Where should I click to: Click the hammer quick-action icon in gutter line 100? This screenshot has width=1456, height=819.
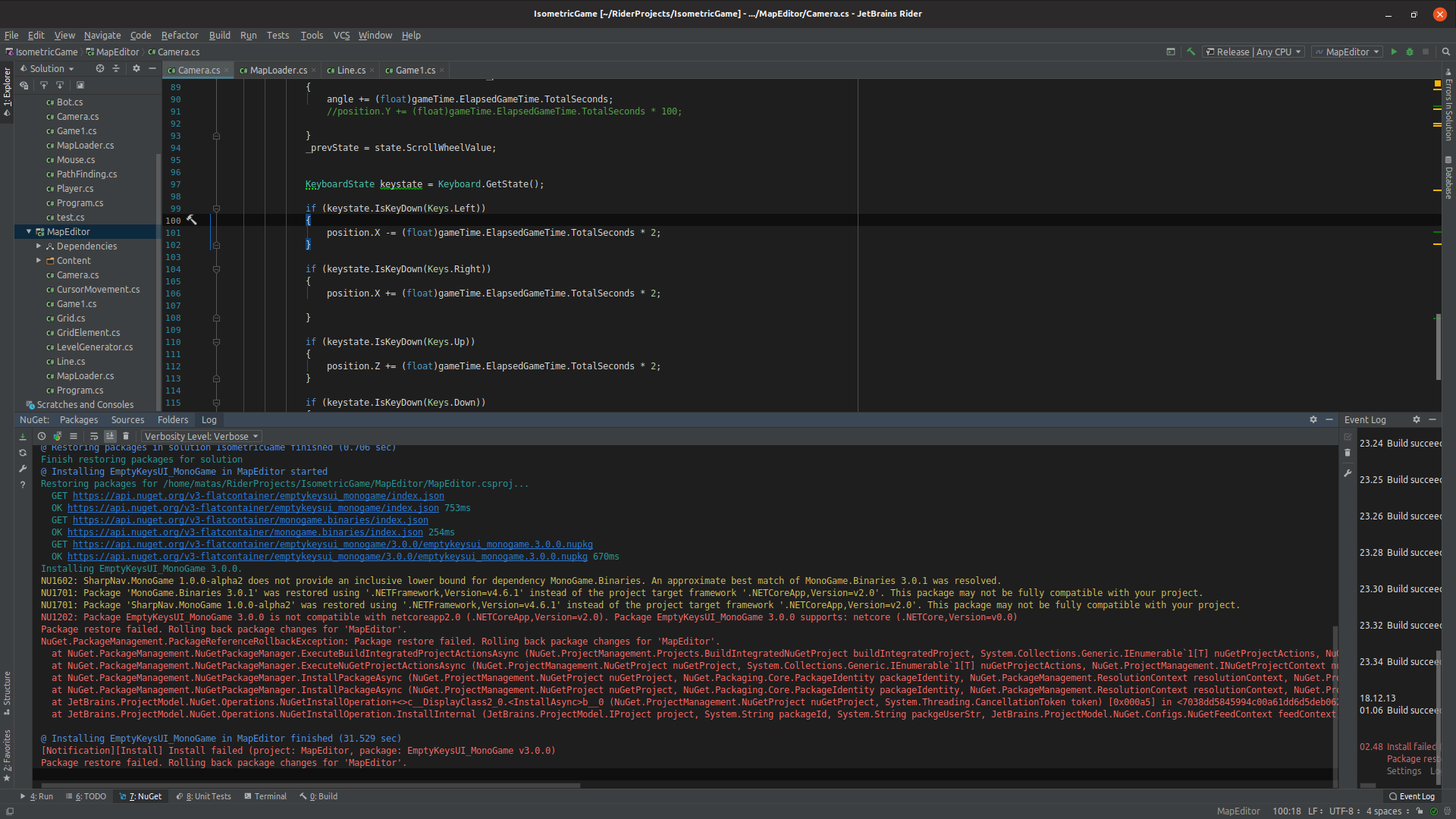pos(192,220)
